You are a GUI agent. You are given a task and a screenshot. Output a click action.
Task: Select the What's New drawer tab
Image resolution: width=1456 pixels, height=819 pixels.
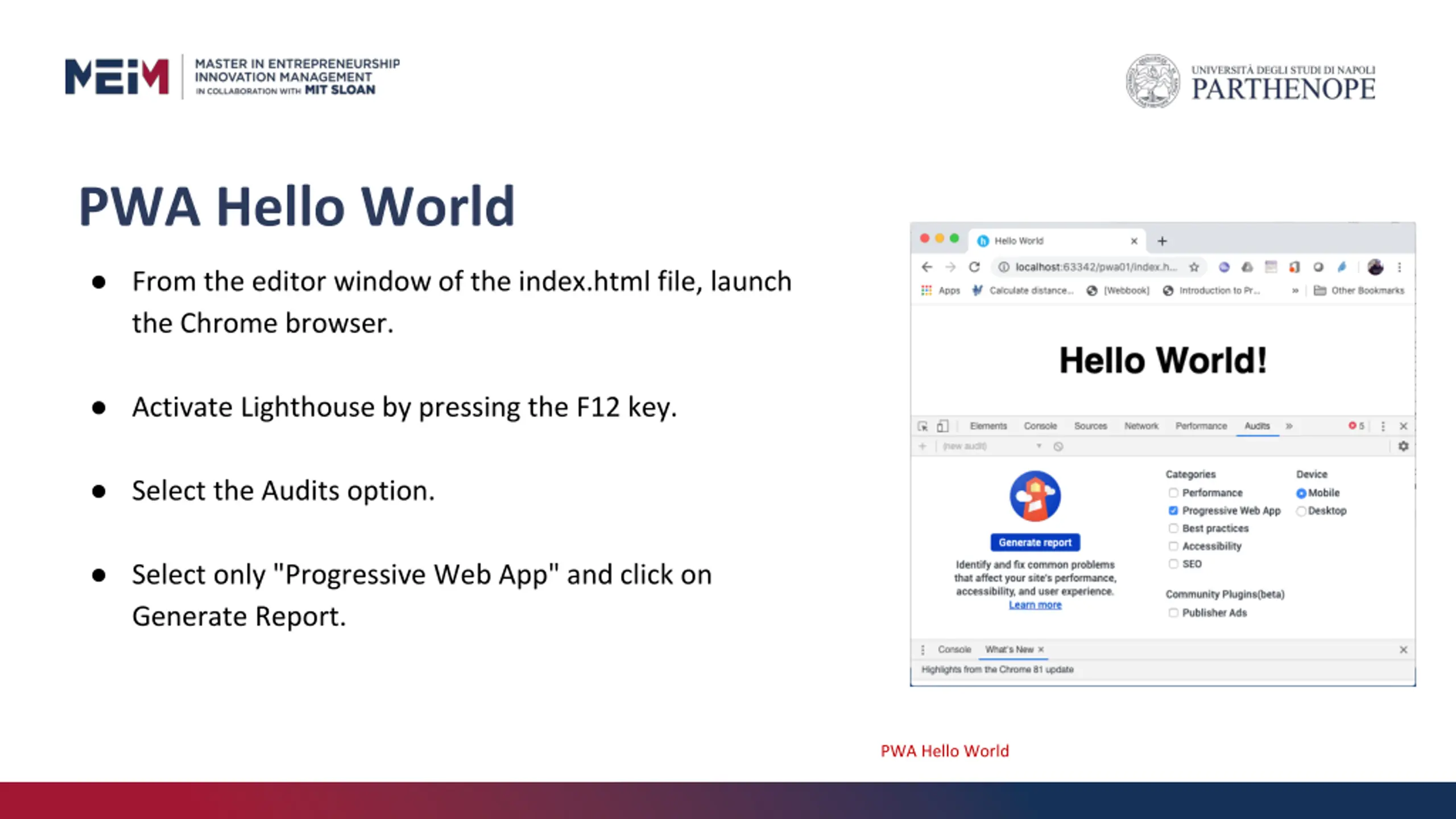(1009, 650)
